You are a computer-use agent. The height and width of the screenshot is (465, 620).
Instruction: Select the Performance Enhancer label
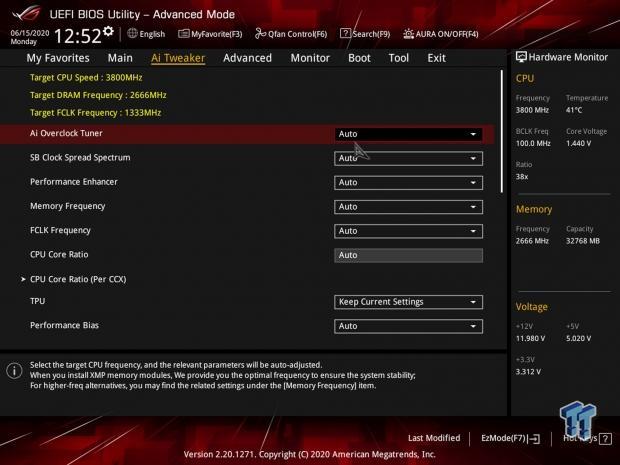pyautogui.click(x=74, y=182)
